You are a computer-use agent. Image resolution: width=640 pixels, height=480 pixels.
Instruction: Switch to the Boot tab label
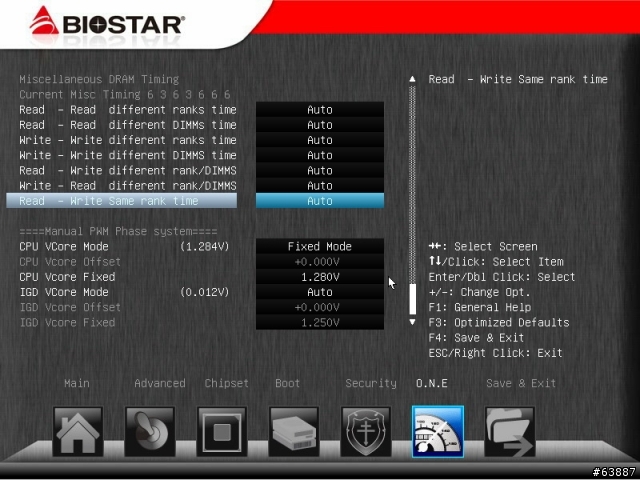pos(287,383)
